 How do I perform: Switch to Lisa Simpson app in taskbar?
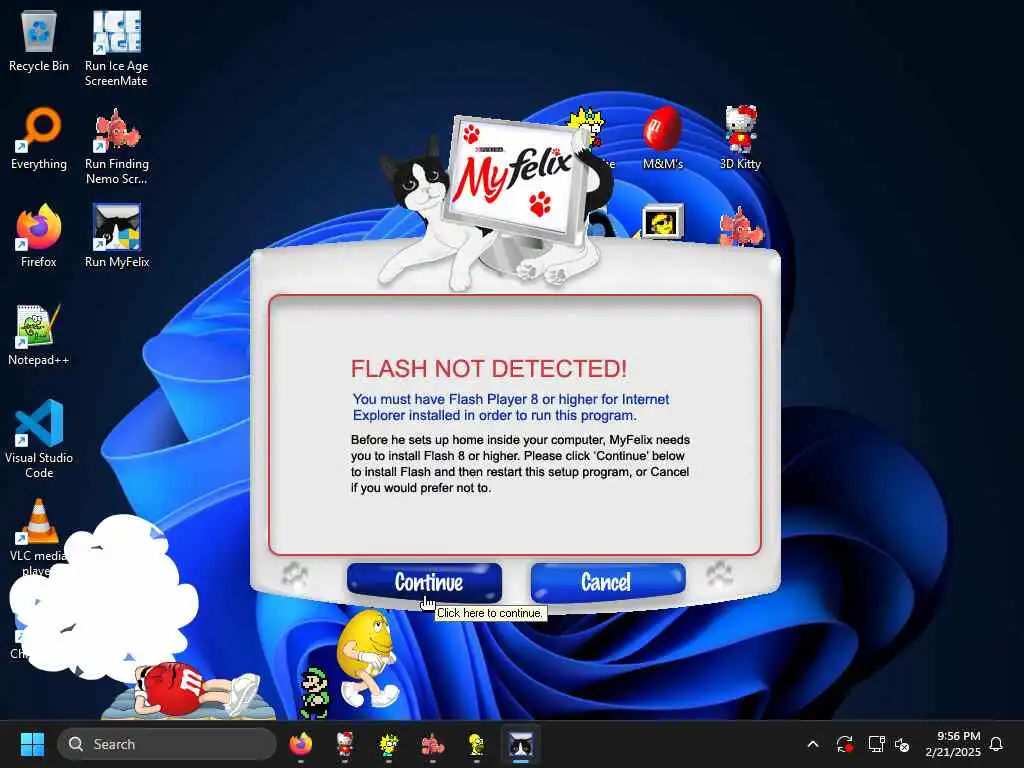pyautogui.click(x=389, y=744)
